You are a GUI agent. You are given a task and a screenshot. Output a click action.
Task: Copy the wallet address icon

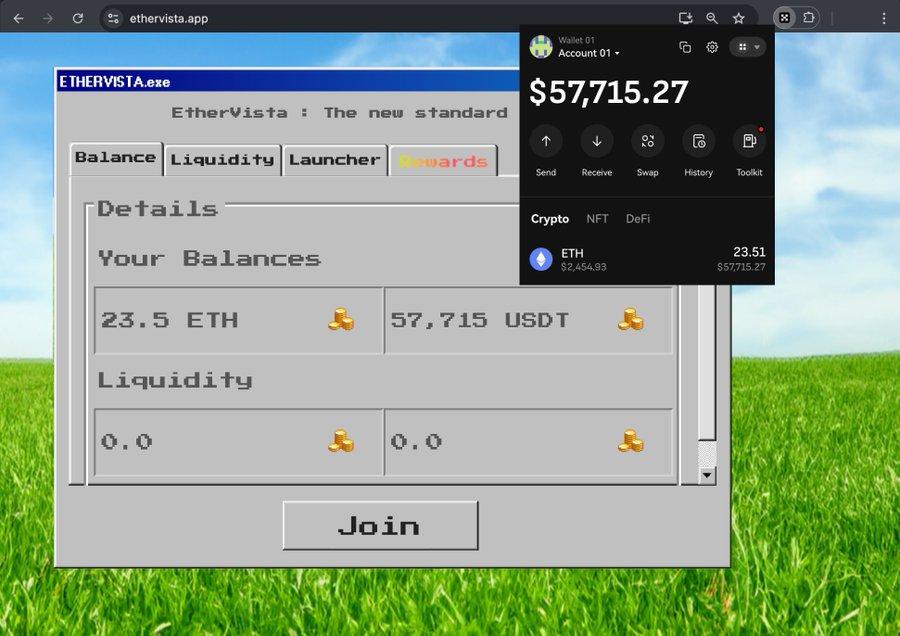685,47
